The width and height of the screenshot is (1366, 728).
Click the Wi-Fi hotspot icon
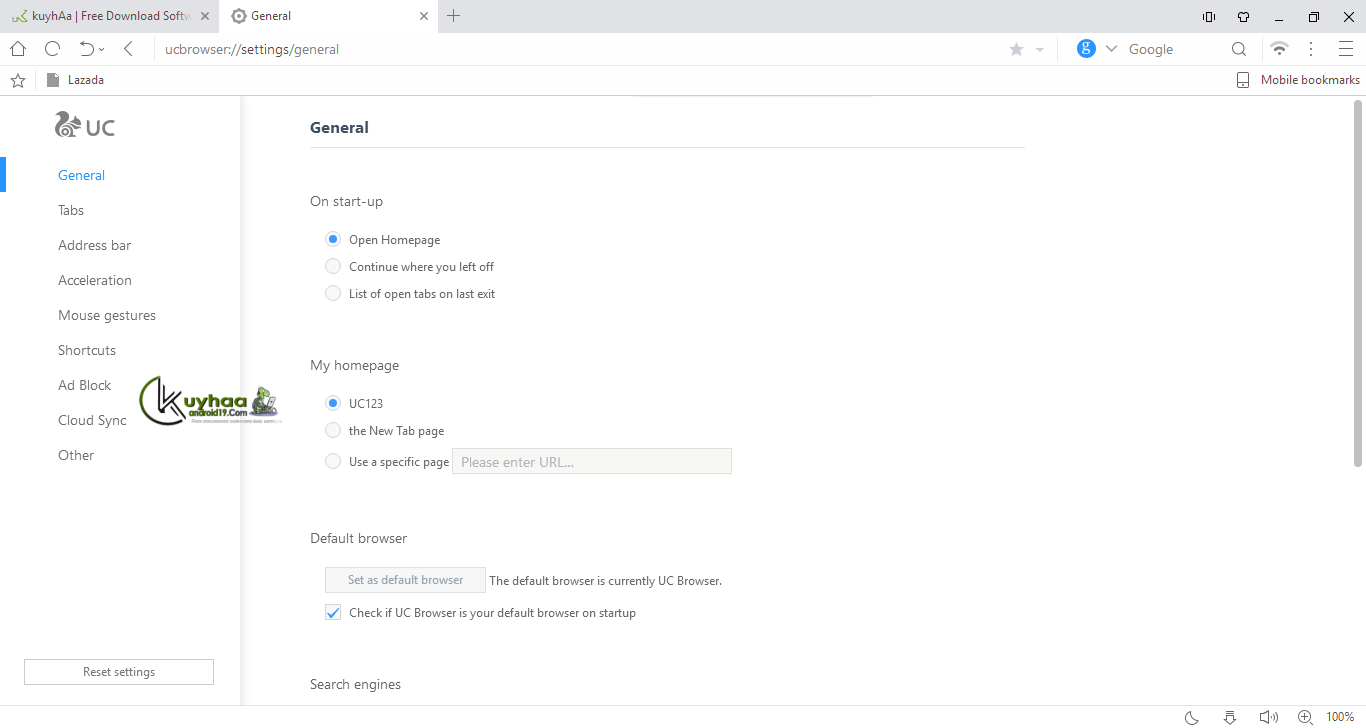pos(1279,49)
